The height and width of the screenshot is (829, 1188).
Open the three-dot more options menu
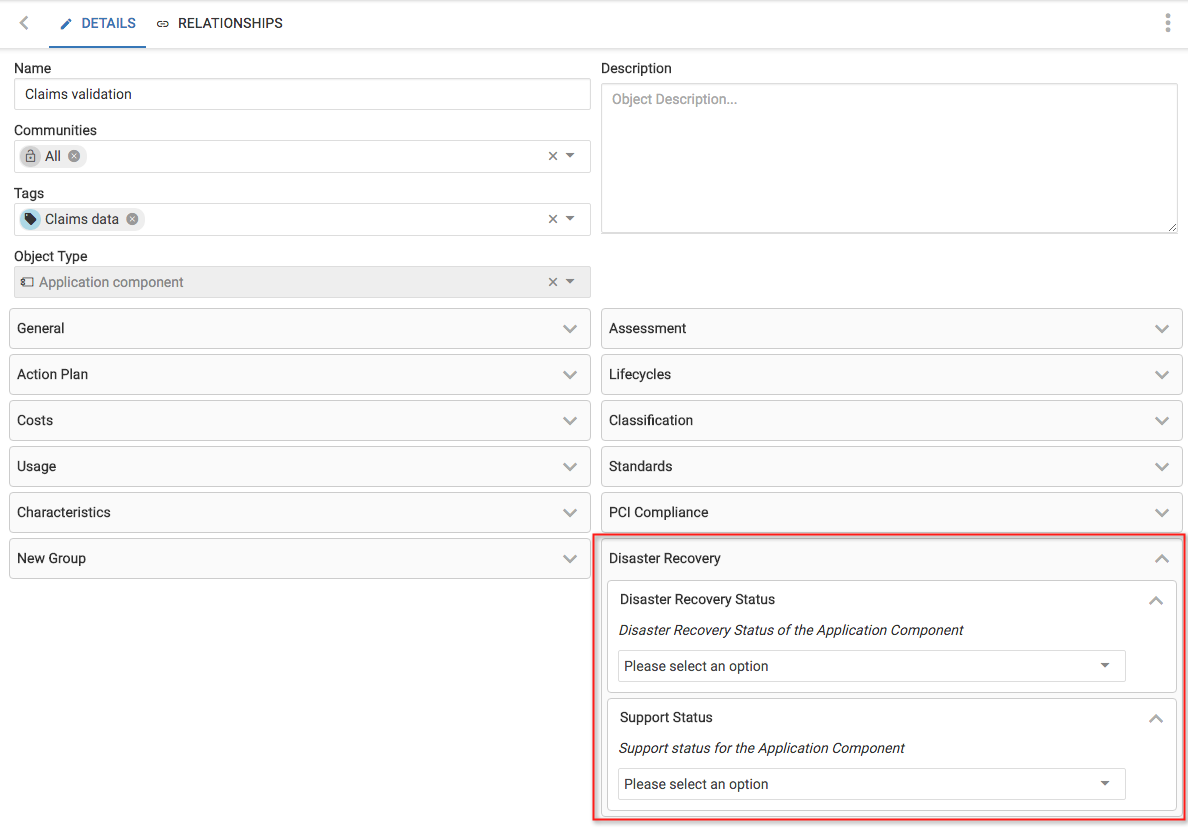1167,23
